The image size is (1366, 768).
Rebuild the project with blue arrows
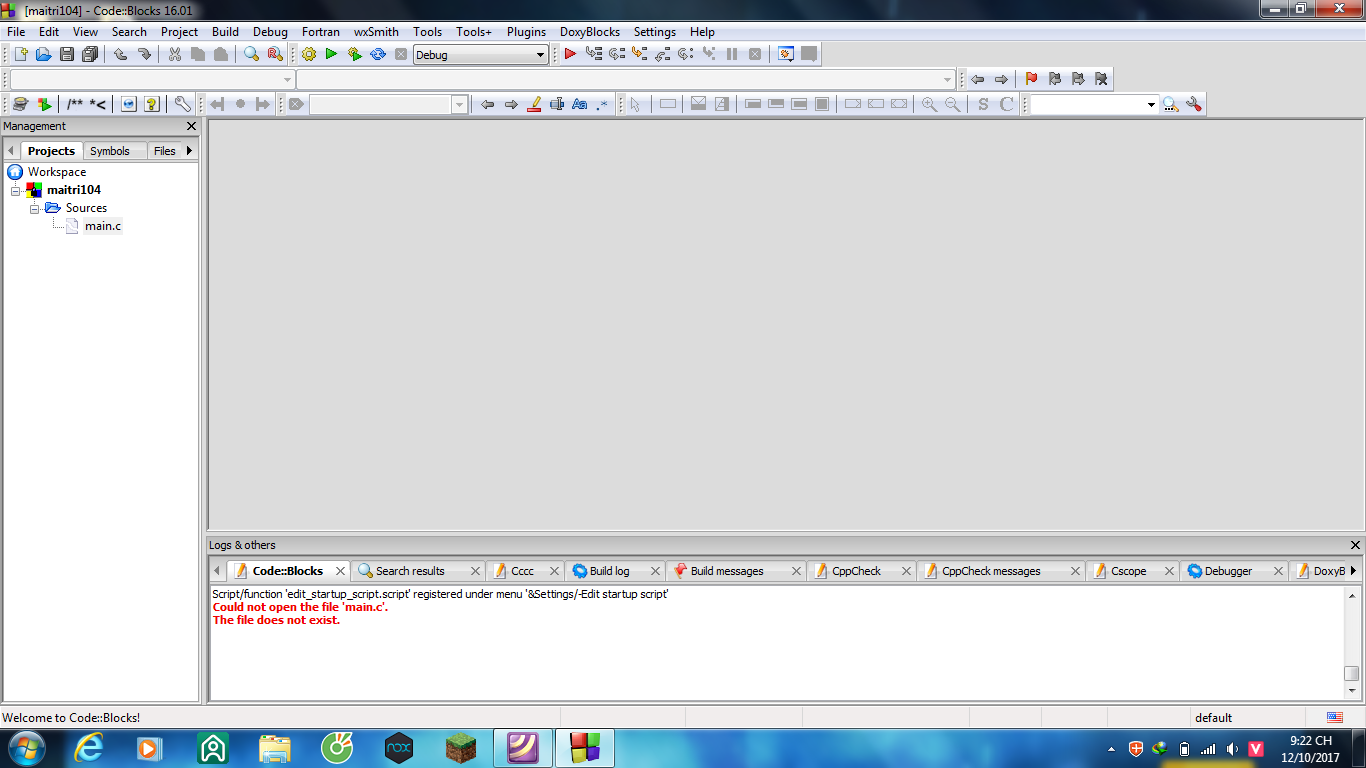pyautogui.click(x=378, y=54)
